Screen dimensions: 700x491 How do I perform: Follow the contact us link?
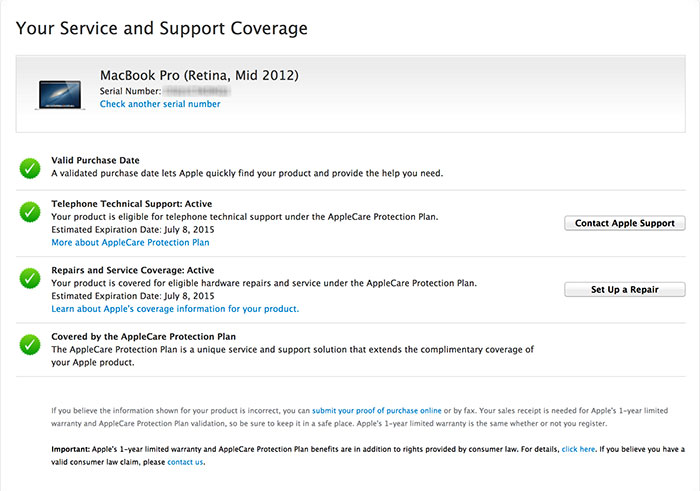click(x=185, y=462)
